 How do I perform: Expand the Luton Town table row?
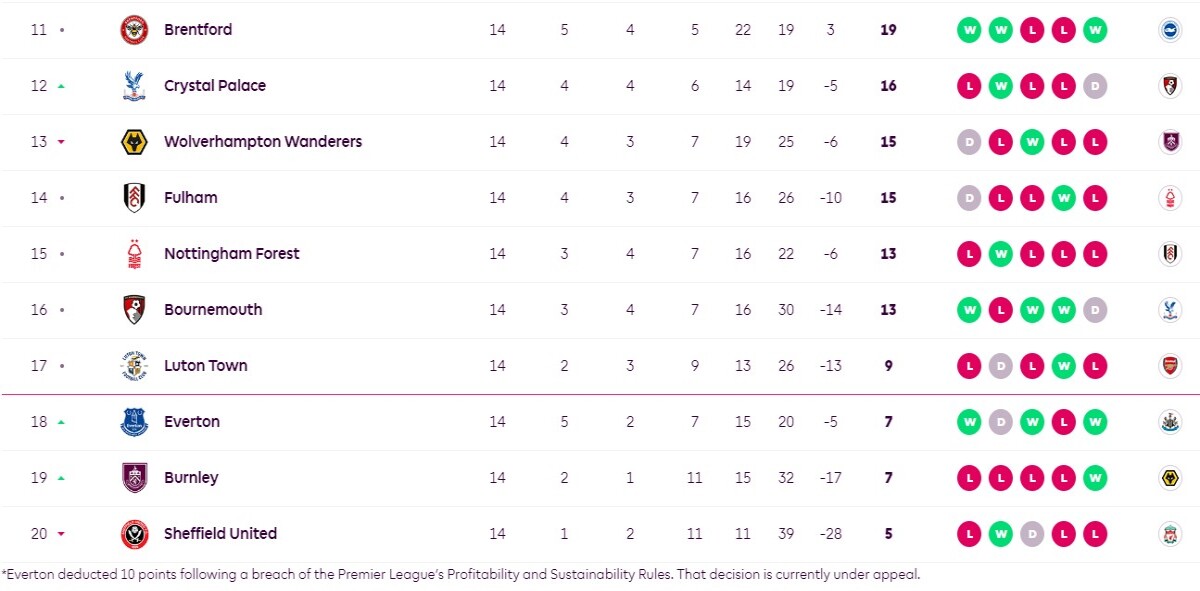pos(600,366)
